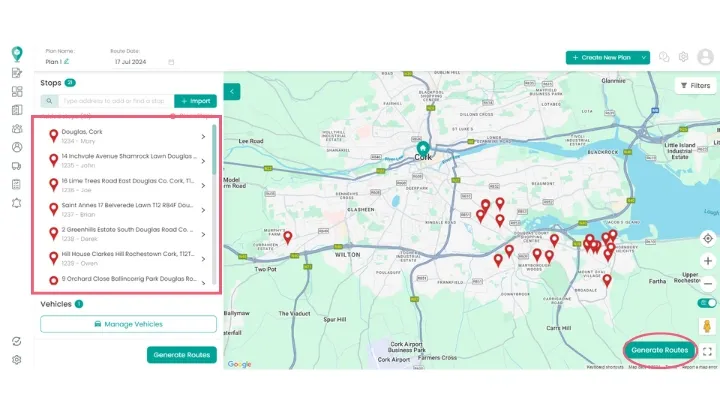Click the Street View pegman icon

[707, 327]
